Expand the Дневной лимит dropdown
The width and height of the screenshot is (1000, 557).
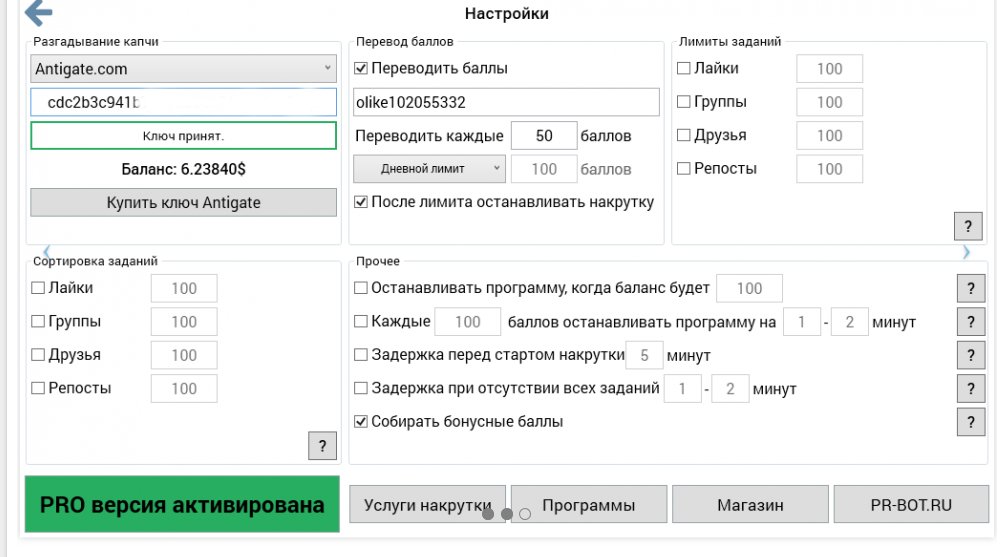(x=429, y=169)
